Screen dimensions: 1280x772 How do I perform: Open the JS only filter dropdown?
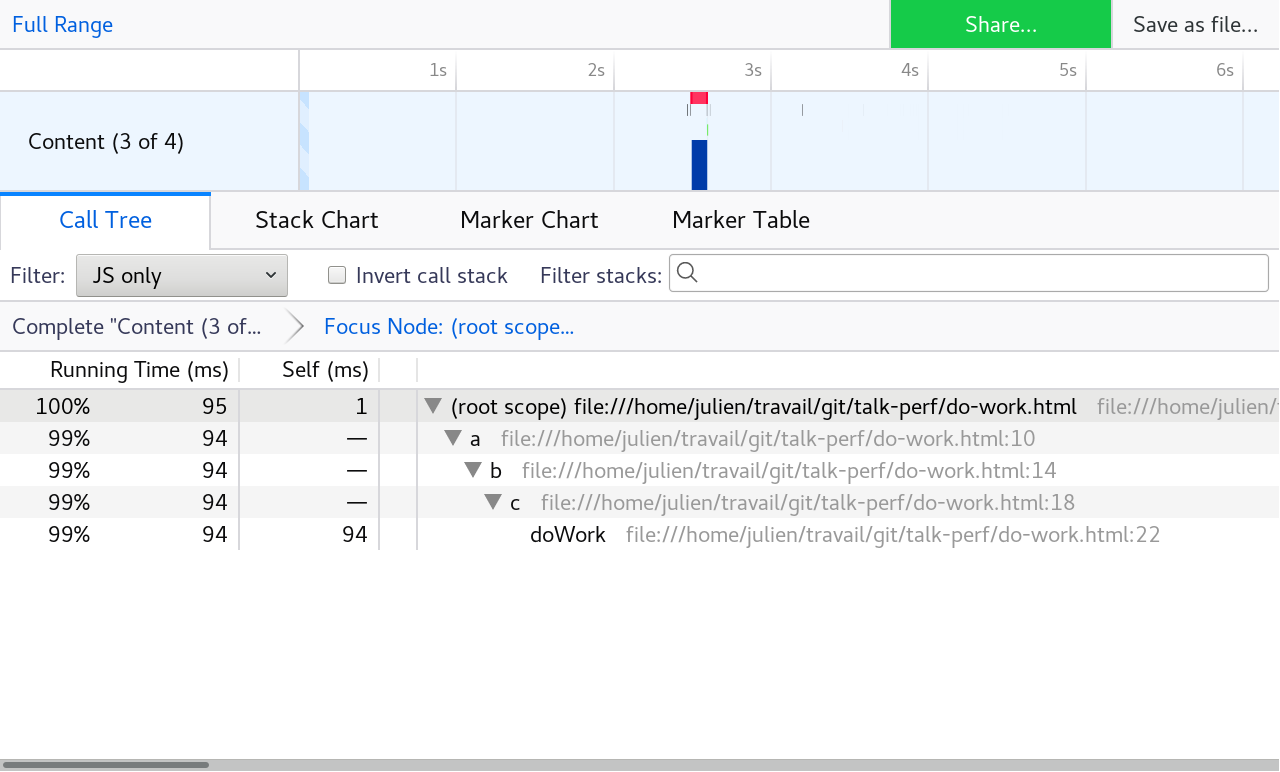click(x=182, y=276)
